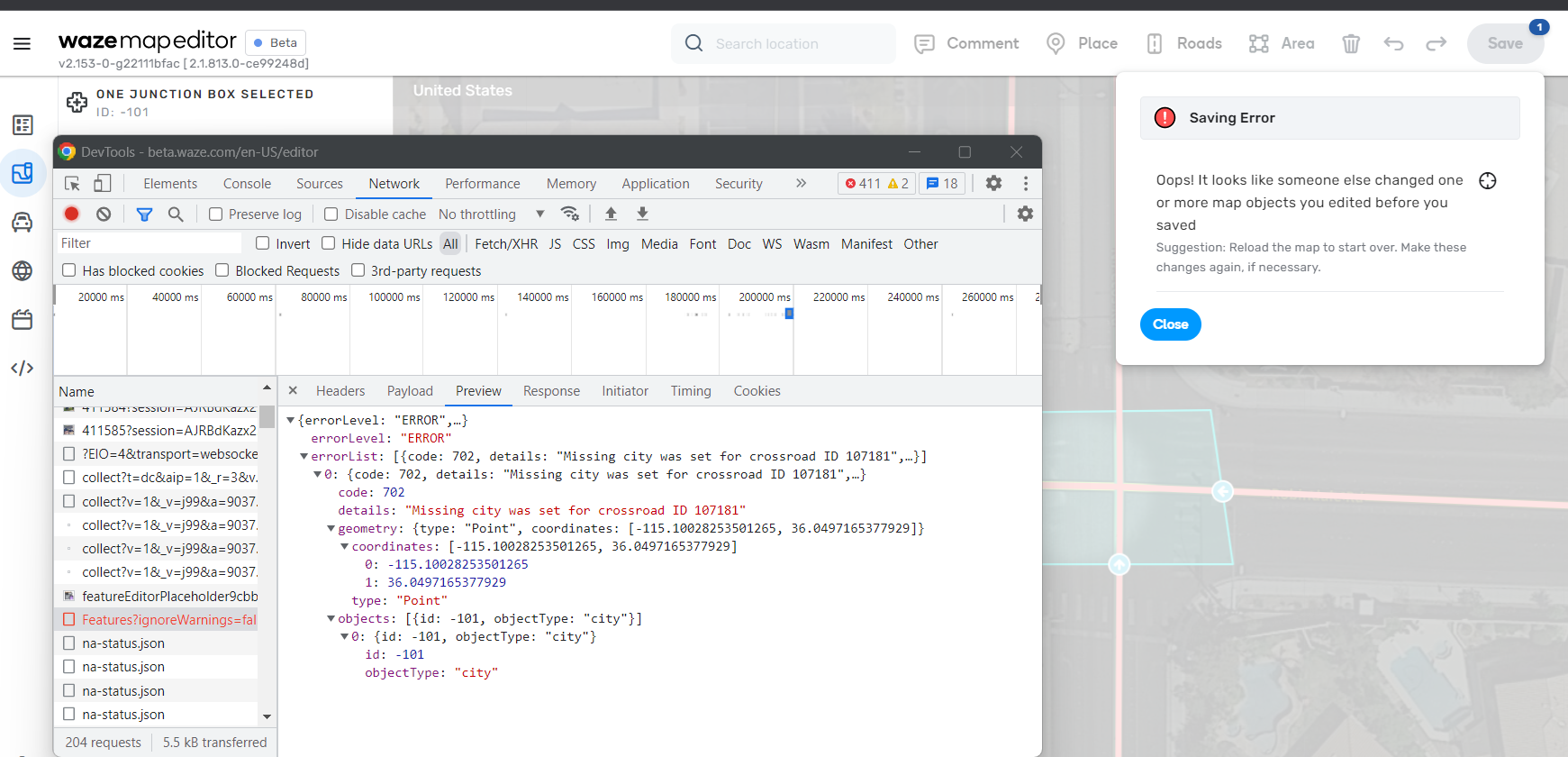Open the network filter funnel icon
The image size is (1568, 757).
click(x=144, y=214)
